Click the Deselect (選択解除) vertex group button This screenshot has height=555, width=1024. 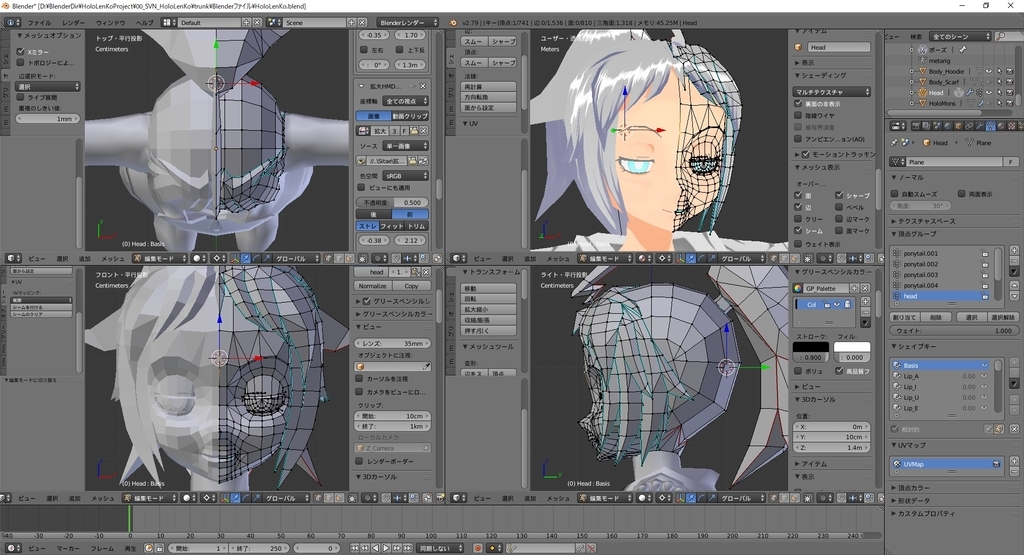click(x=1002, y=317)
